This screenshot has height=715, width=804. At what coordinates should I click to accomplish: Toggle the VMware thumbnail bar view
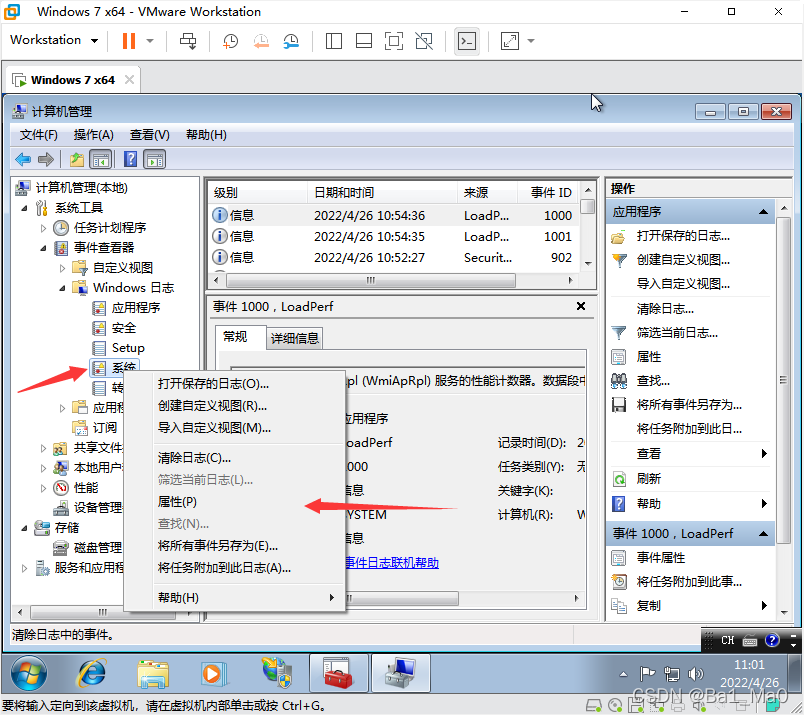(x=364, y=41)
